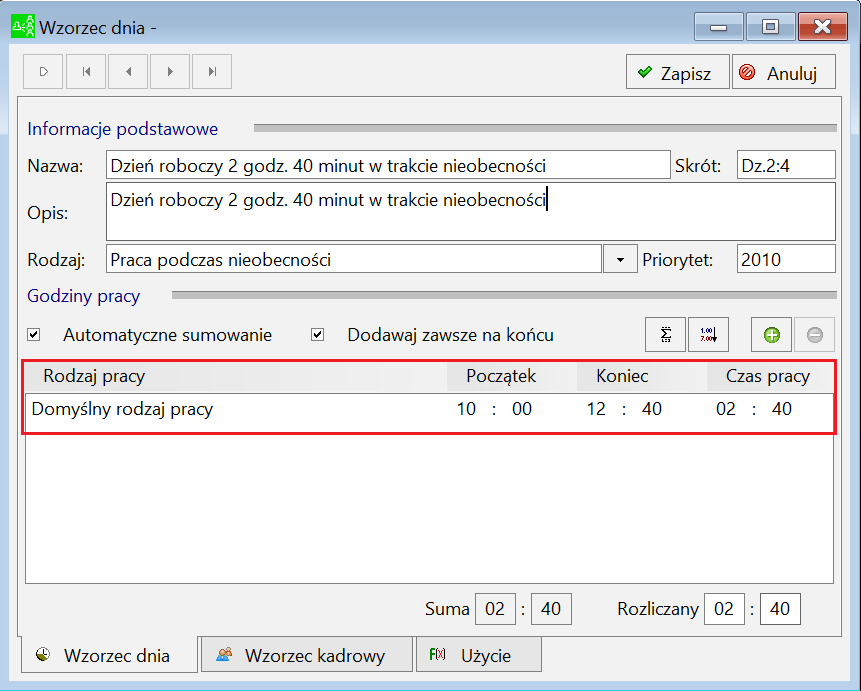The height and width of the screenshot is (691, 861).
Task: Go to the next record
Action: tap(170, 71)
